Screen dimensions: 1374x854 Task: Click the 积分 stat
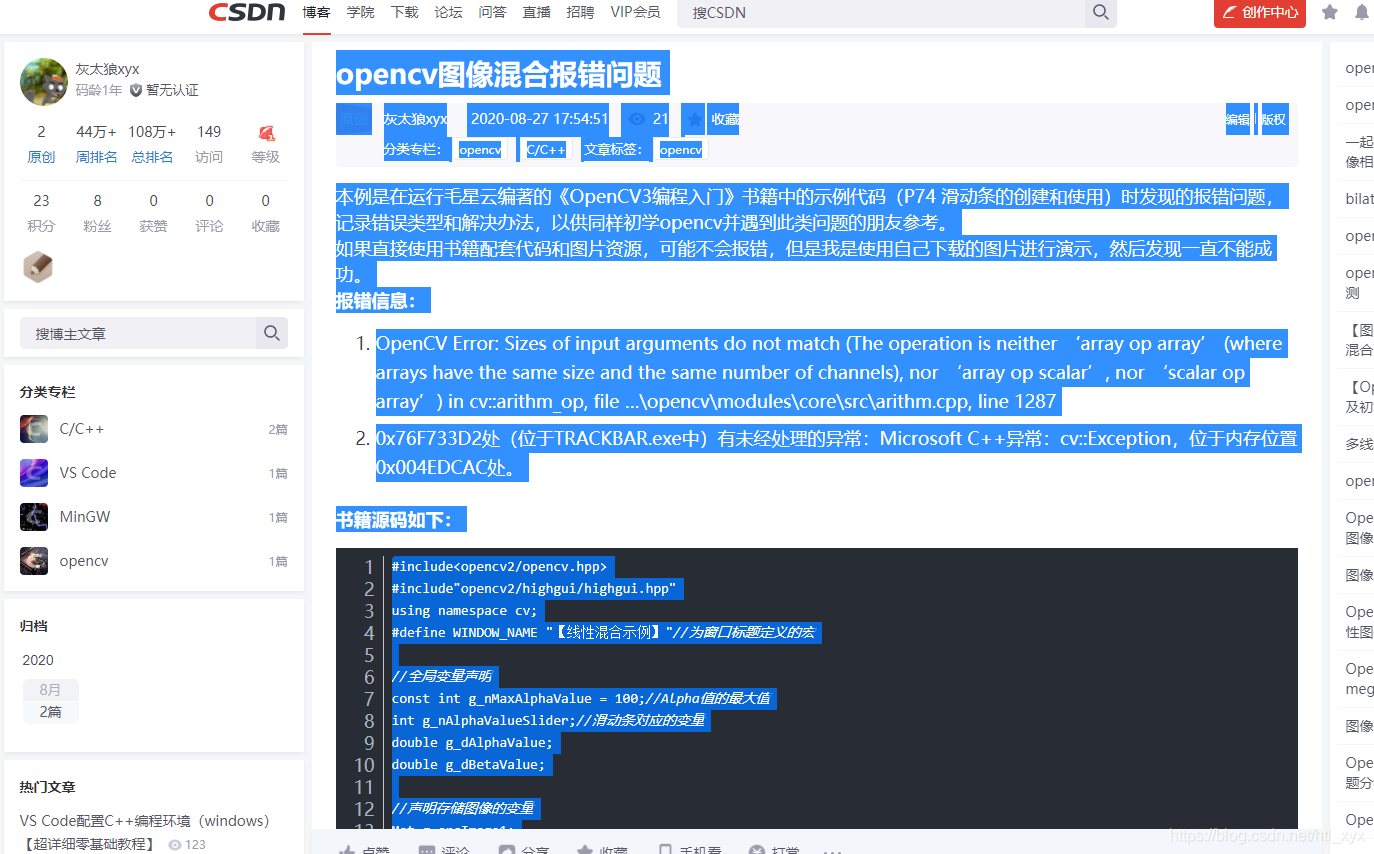[x=41, y=213]
